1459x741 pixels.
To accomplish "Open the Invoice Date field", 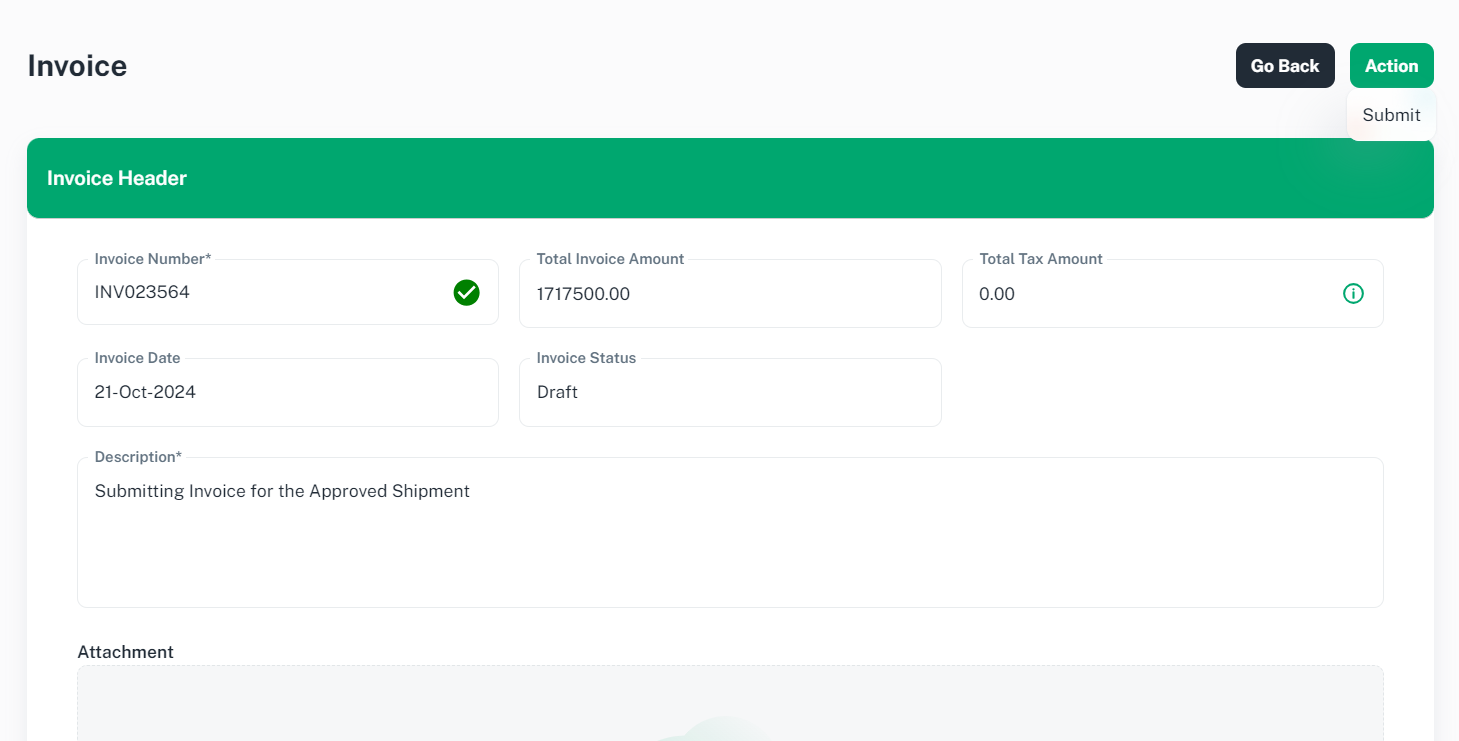I will [287, 392].
